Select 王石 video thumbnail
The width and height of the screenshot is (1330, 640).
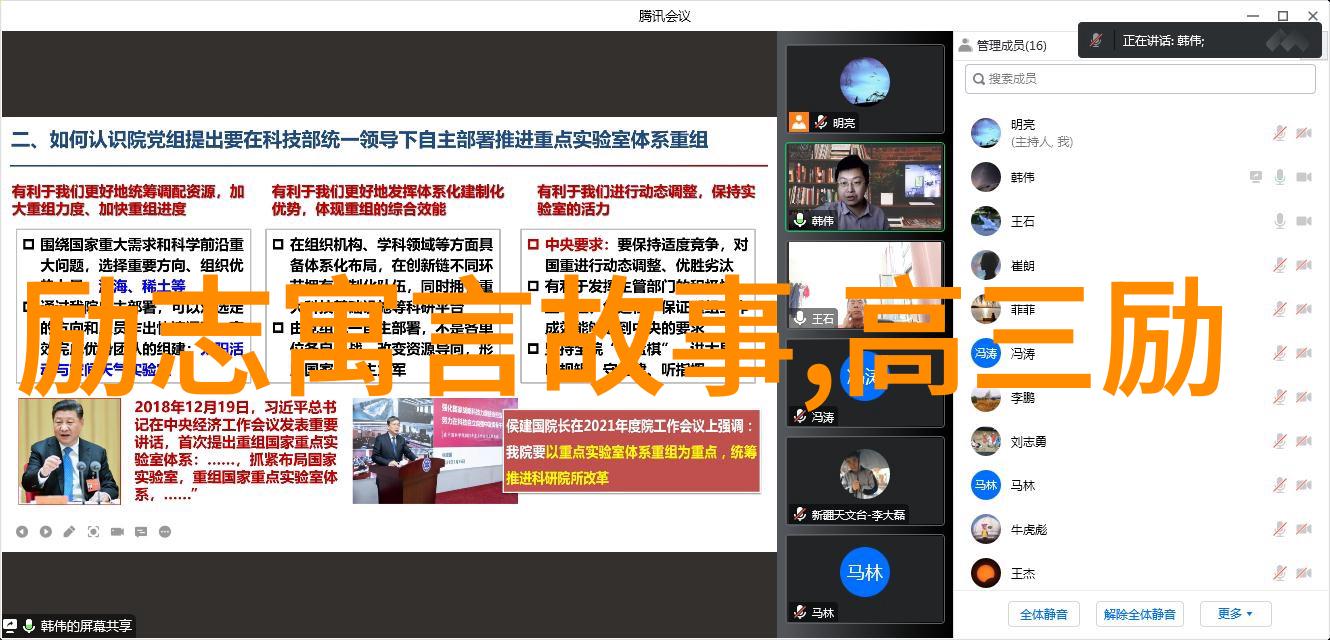coord(865,285)
